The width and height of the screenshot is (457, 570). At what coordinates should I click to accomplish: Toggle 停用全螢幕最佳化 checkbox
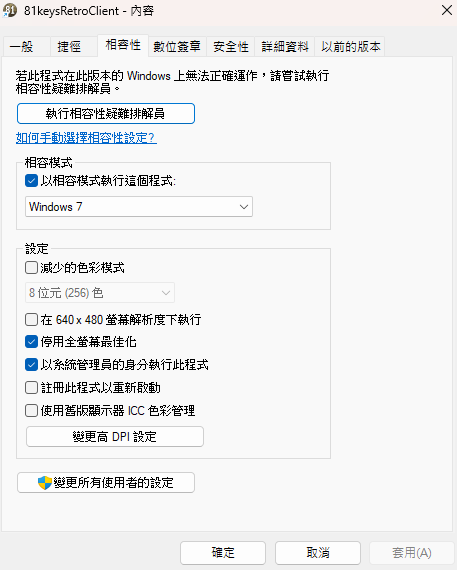[31, 342]
